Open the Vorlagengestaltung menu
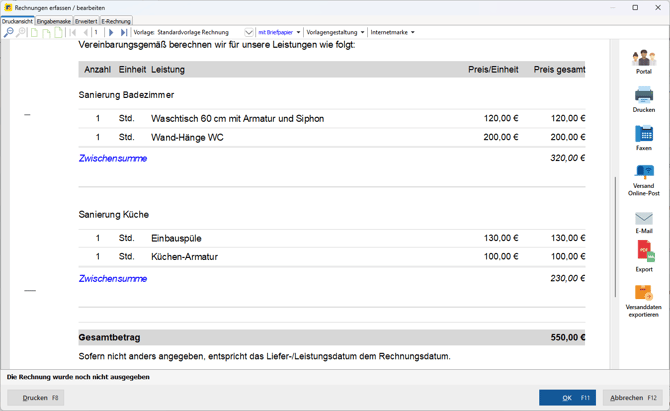The height and width of the screenshot is (411, 670). 335,32
